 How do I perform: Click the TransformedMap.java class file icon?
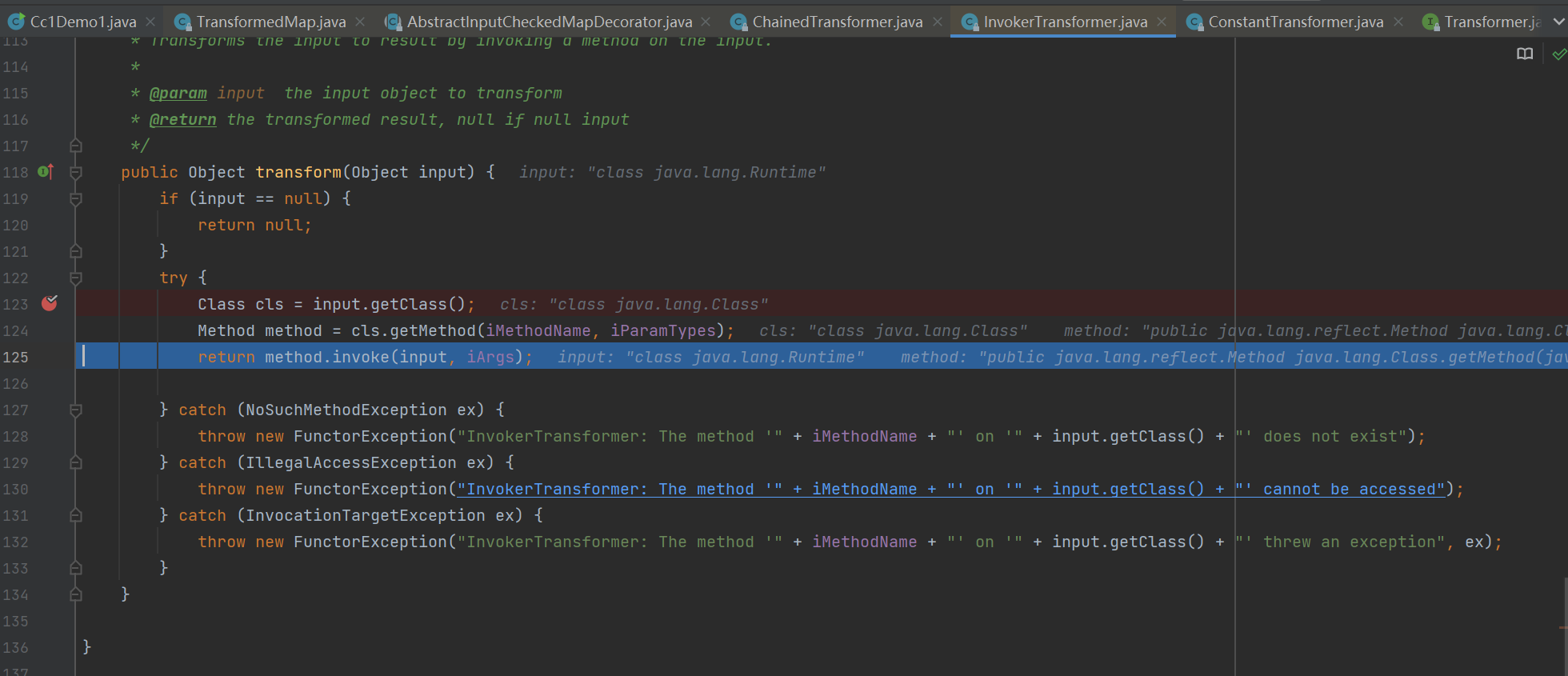tap(182, 22)
